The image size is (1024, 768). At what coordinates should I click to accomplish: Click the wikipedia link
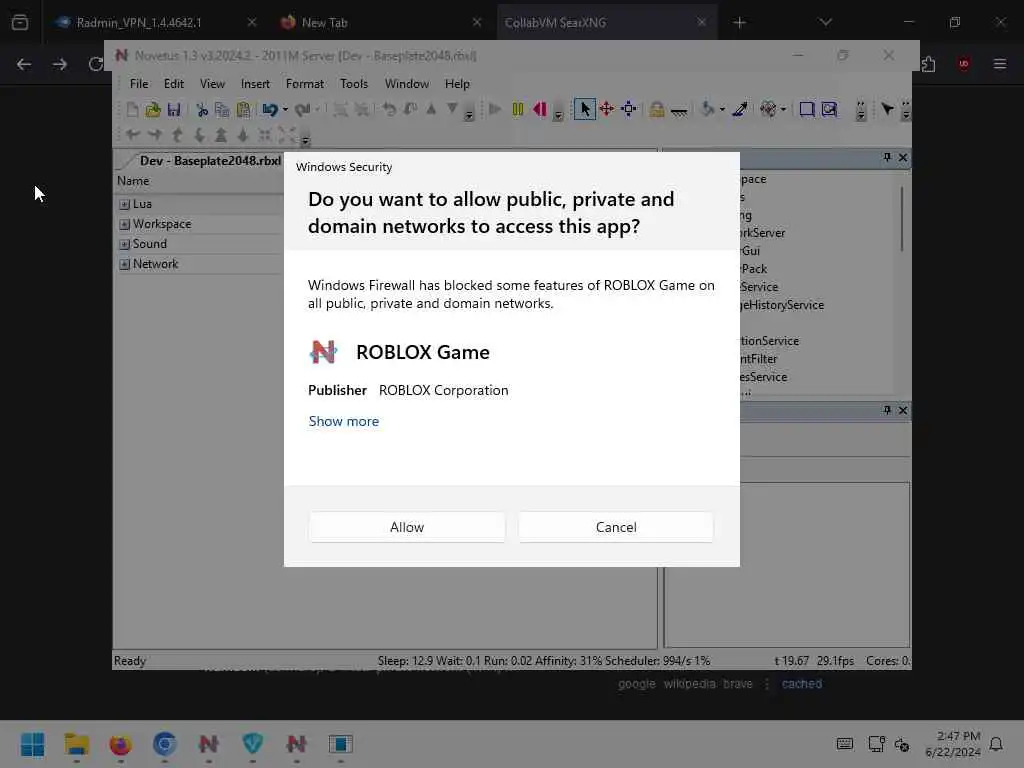[x=689, y=684]
